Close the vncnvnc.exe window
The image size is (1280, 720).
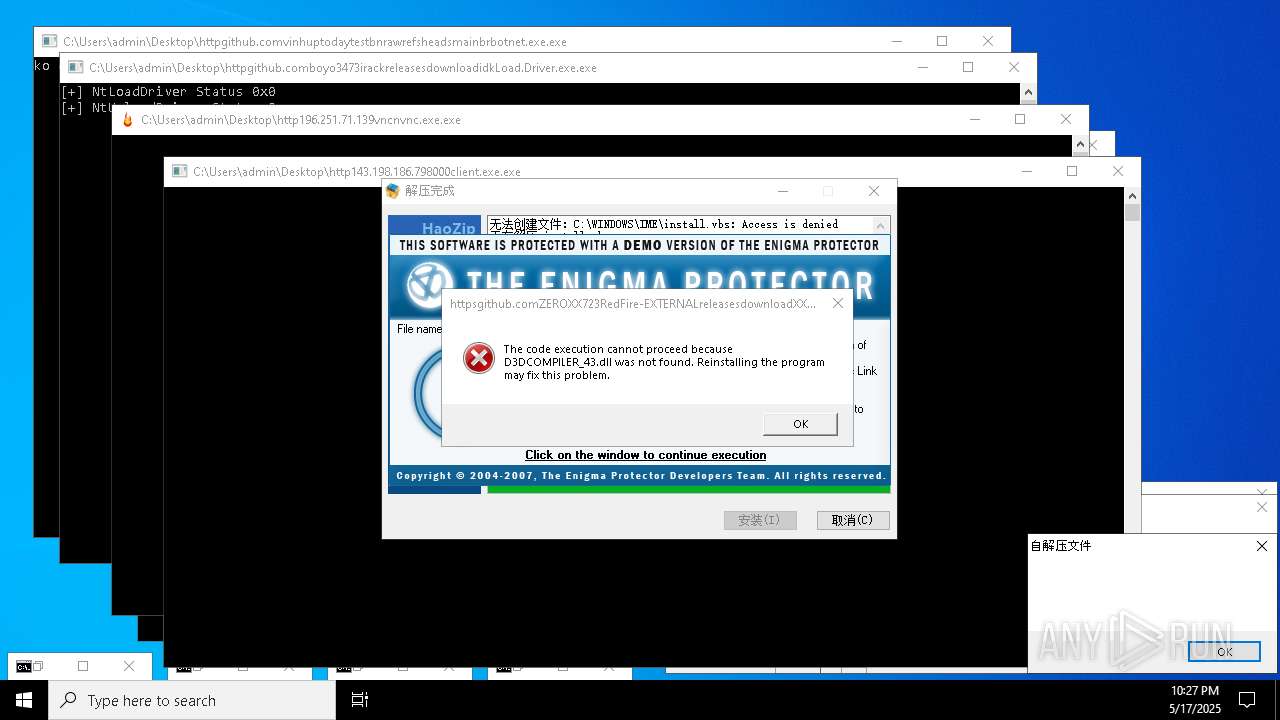pos(1066,119)
